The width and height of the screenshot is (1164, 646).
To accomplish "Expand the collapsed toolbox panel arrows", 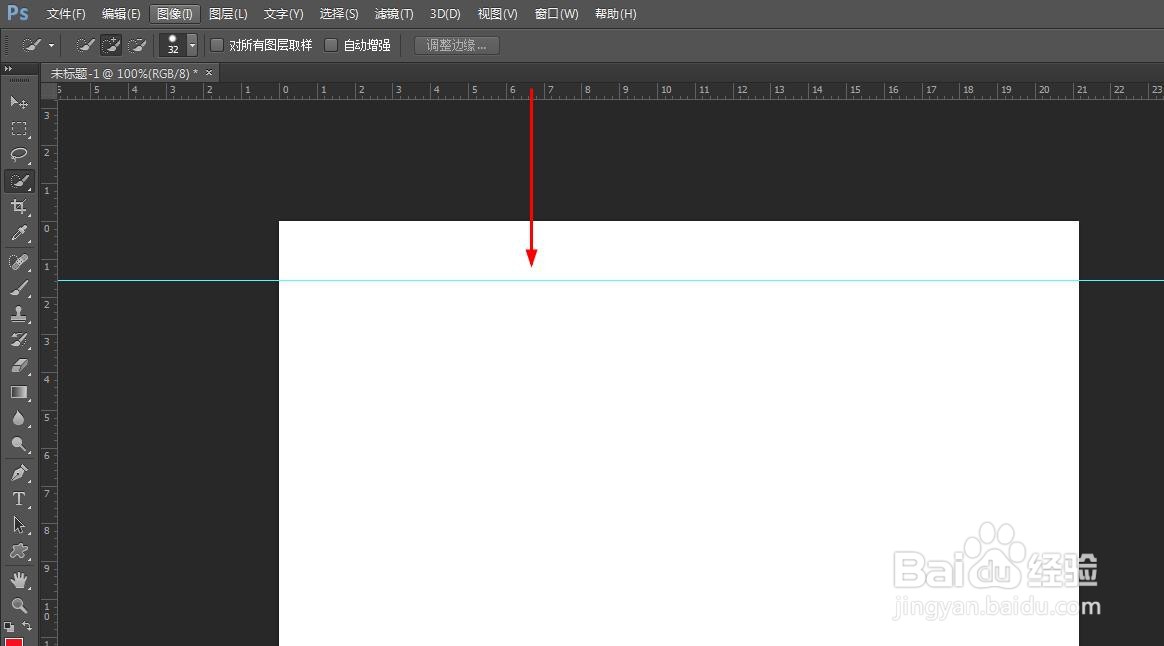I will point(8,68).
